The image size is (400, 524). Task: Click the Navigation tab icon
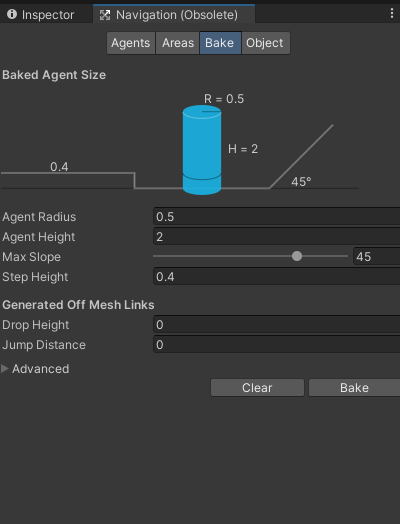point(105,15)
